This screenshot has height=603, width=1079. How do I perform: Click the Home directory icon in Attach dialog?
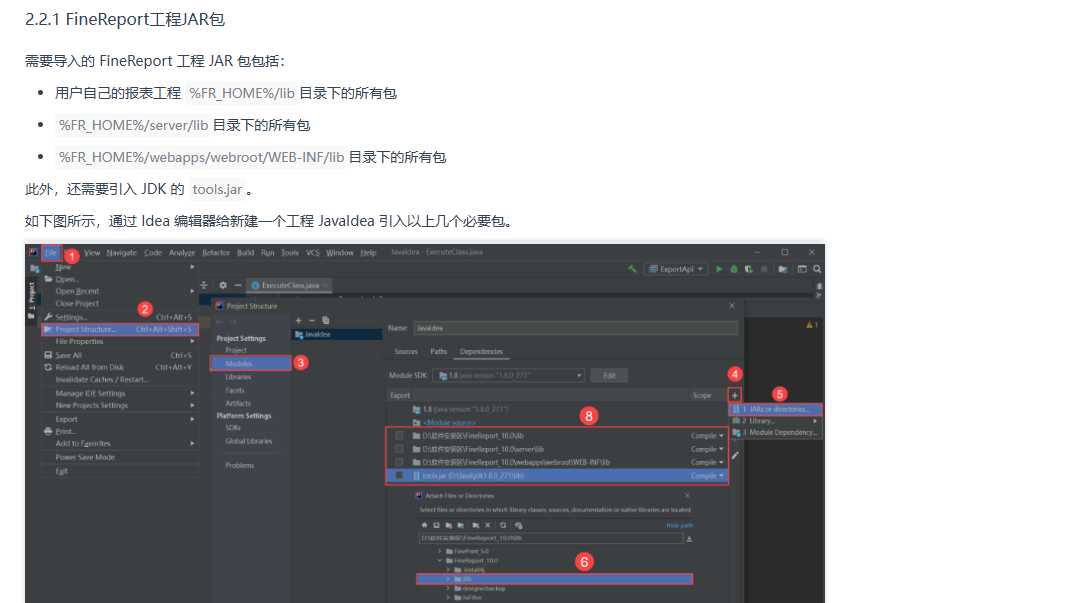424,525
